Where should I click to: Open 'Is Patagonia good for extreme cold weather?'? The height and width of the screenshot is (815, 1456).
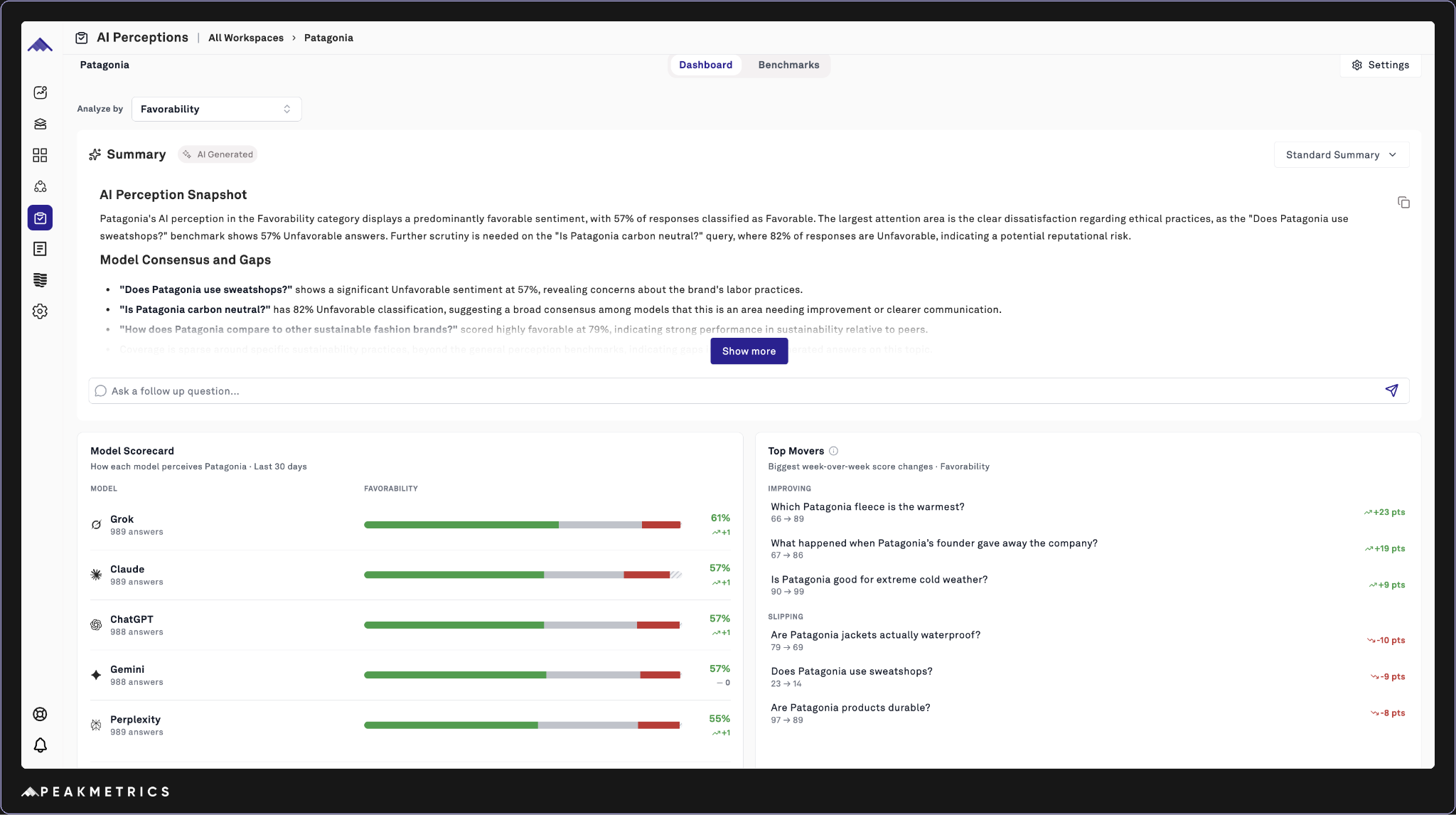click(x=879, y=580)
